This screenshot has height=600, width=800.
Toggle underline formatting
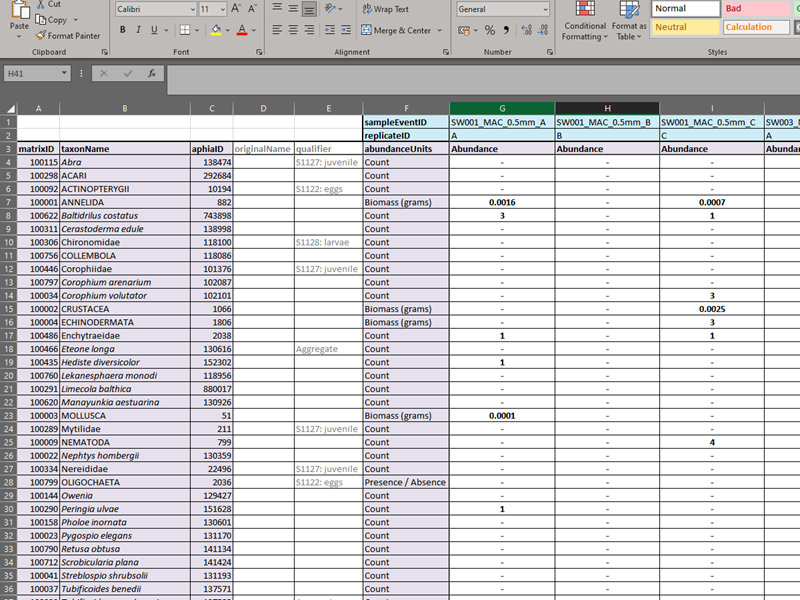point(153,30)
